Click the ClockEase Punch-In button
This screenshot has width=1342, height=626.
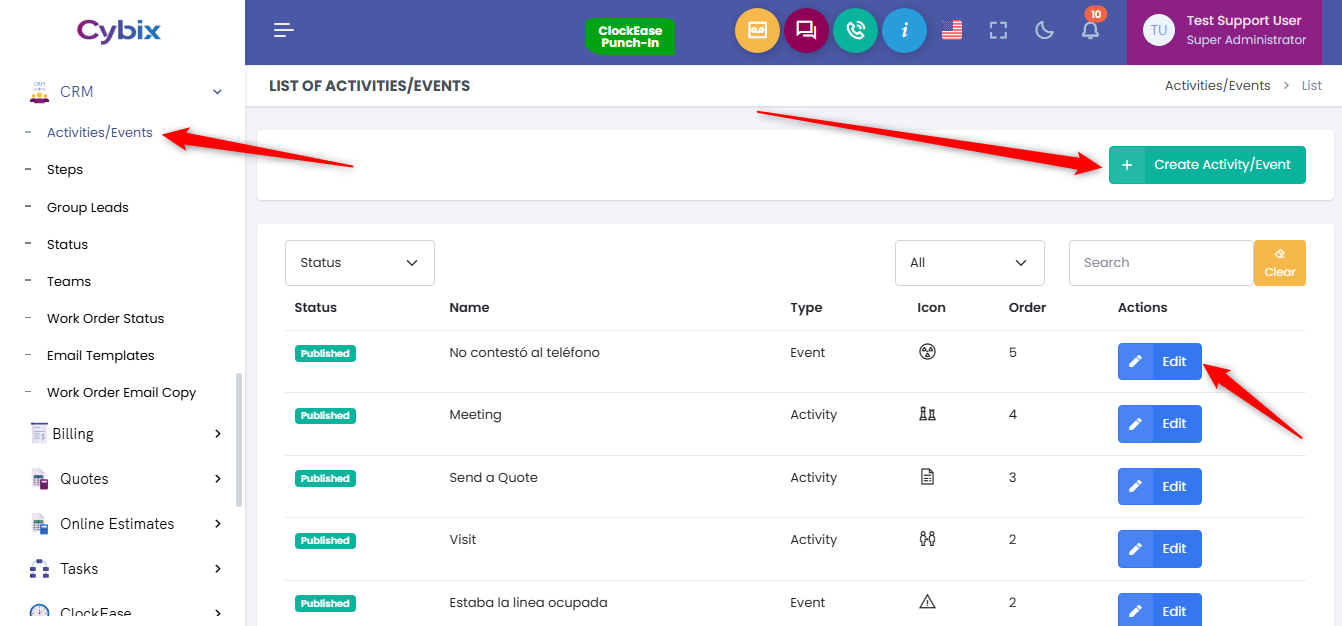(x=630, y=37)
